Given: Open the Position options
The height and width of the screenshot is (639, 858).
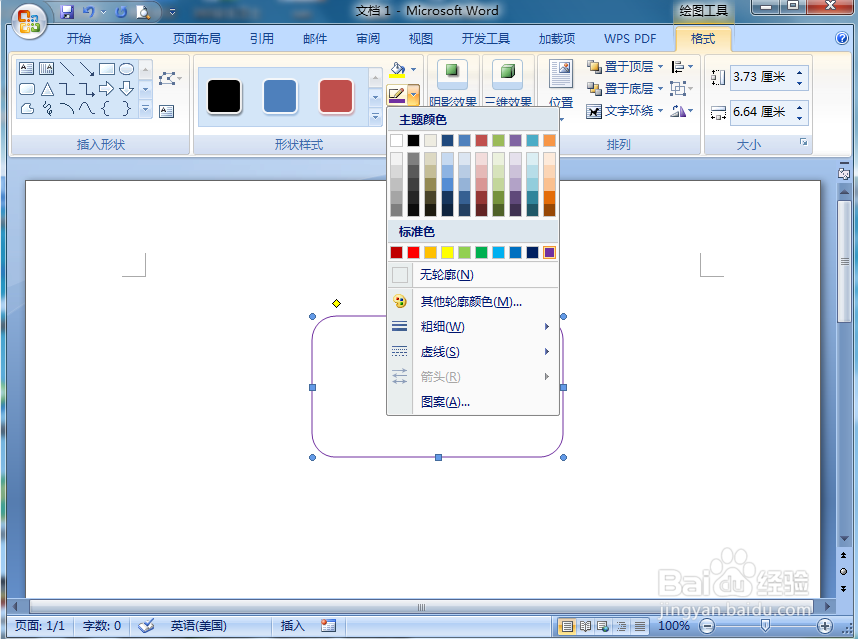Looking at the screenshot, I should click(x=561, y=82).
